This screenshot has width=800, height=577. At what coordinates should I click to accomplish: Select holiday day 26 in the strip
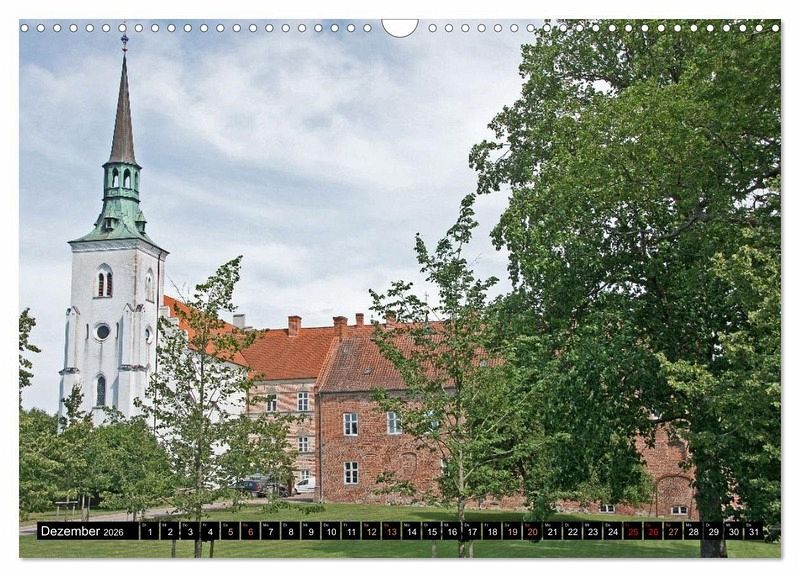coord(654,531)
